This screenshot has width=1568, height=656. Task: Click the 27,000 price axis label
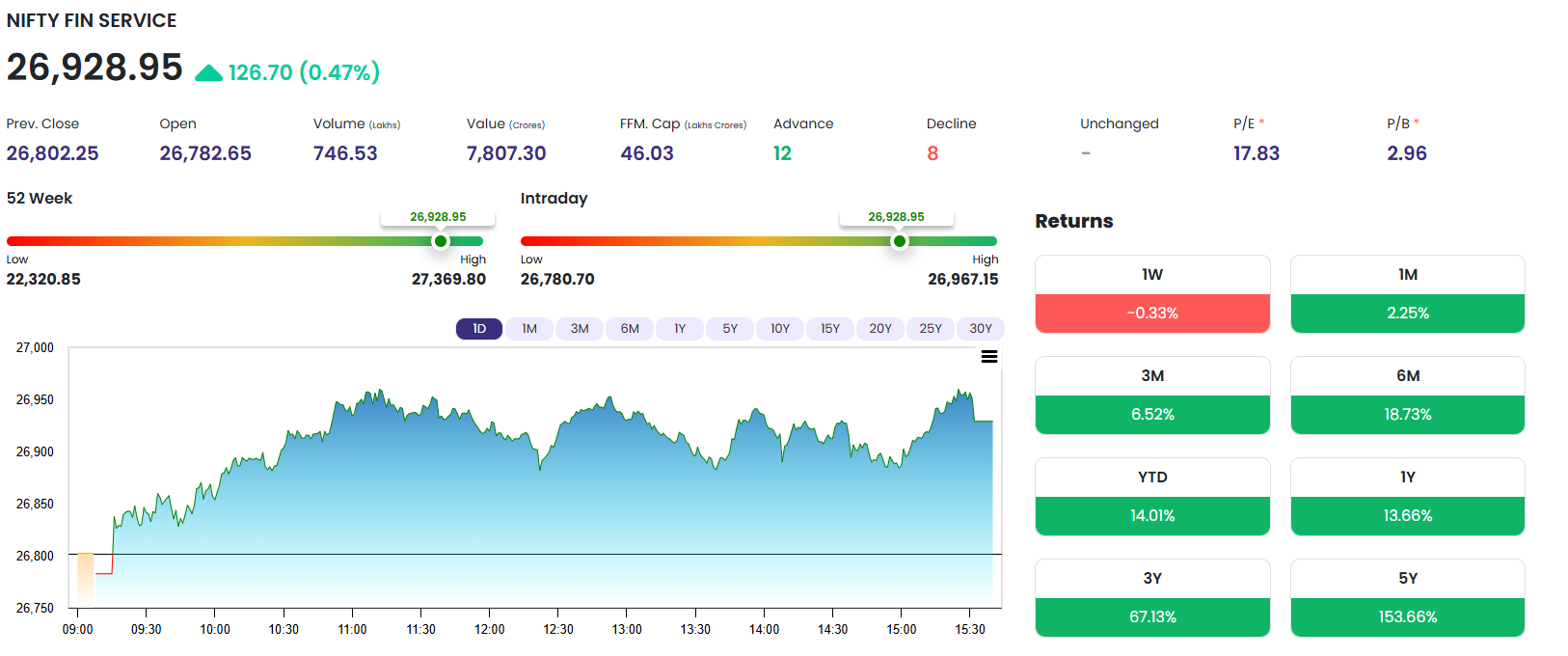pyautogui.click(x=35, y=347)
